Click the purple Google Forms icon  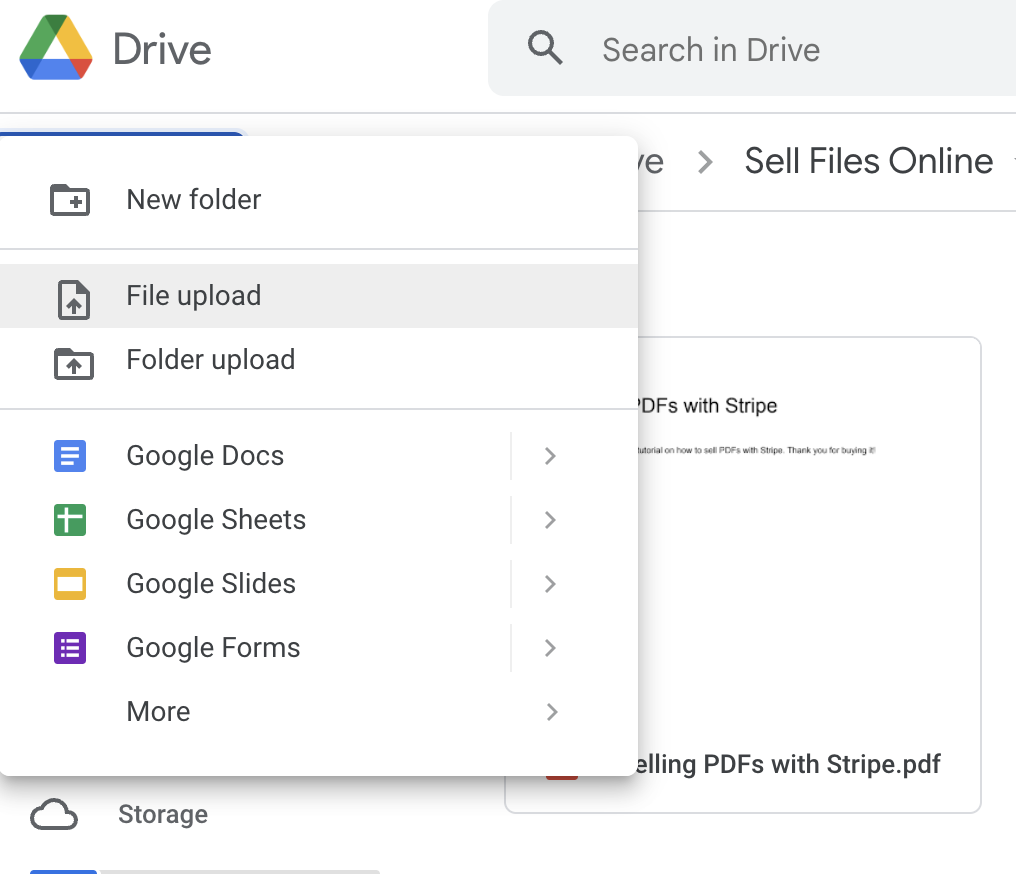click(x=70, y=648)
